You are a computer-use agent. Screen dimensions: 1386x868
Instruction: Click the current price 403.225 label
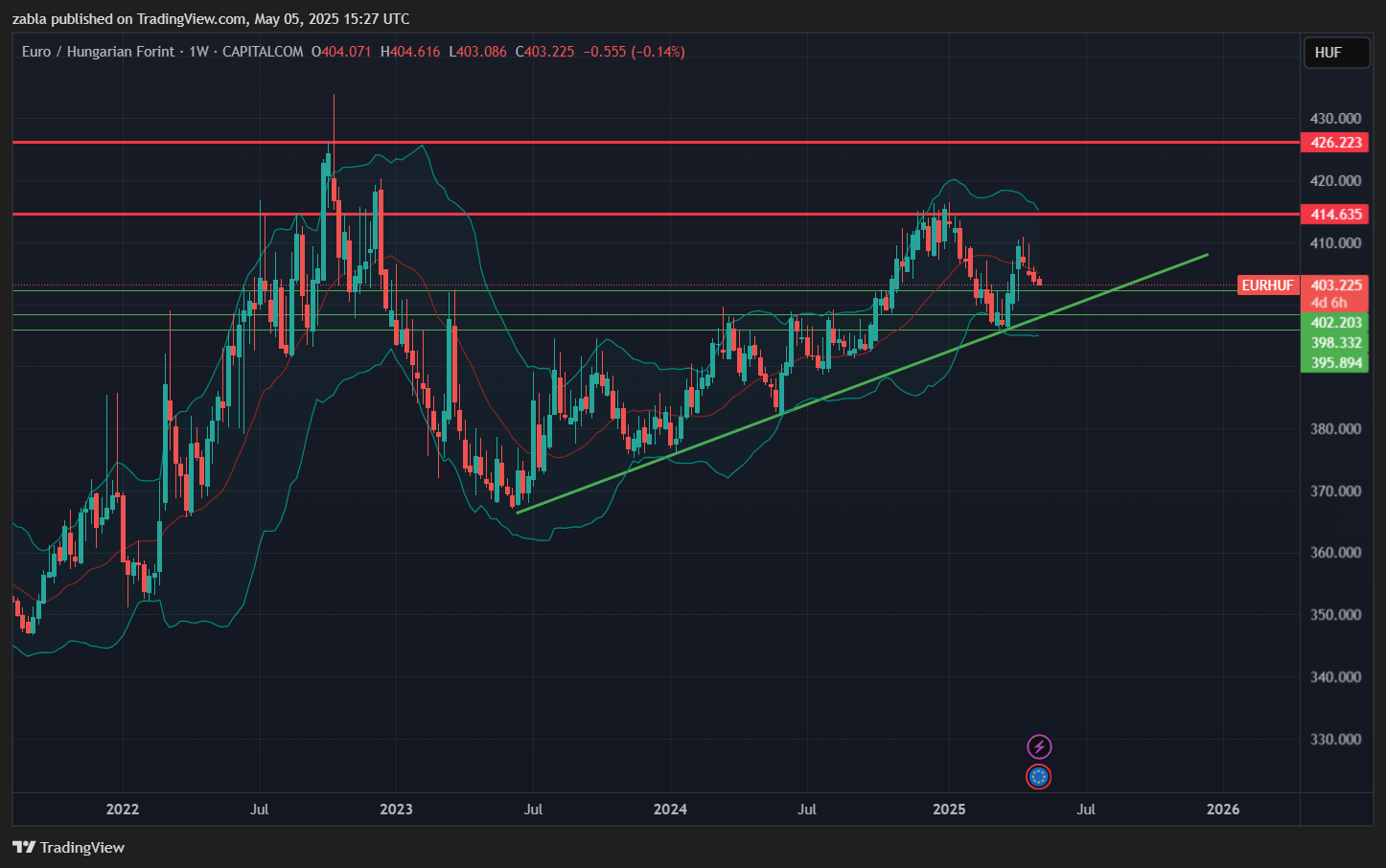1335,286
